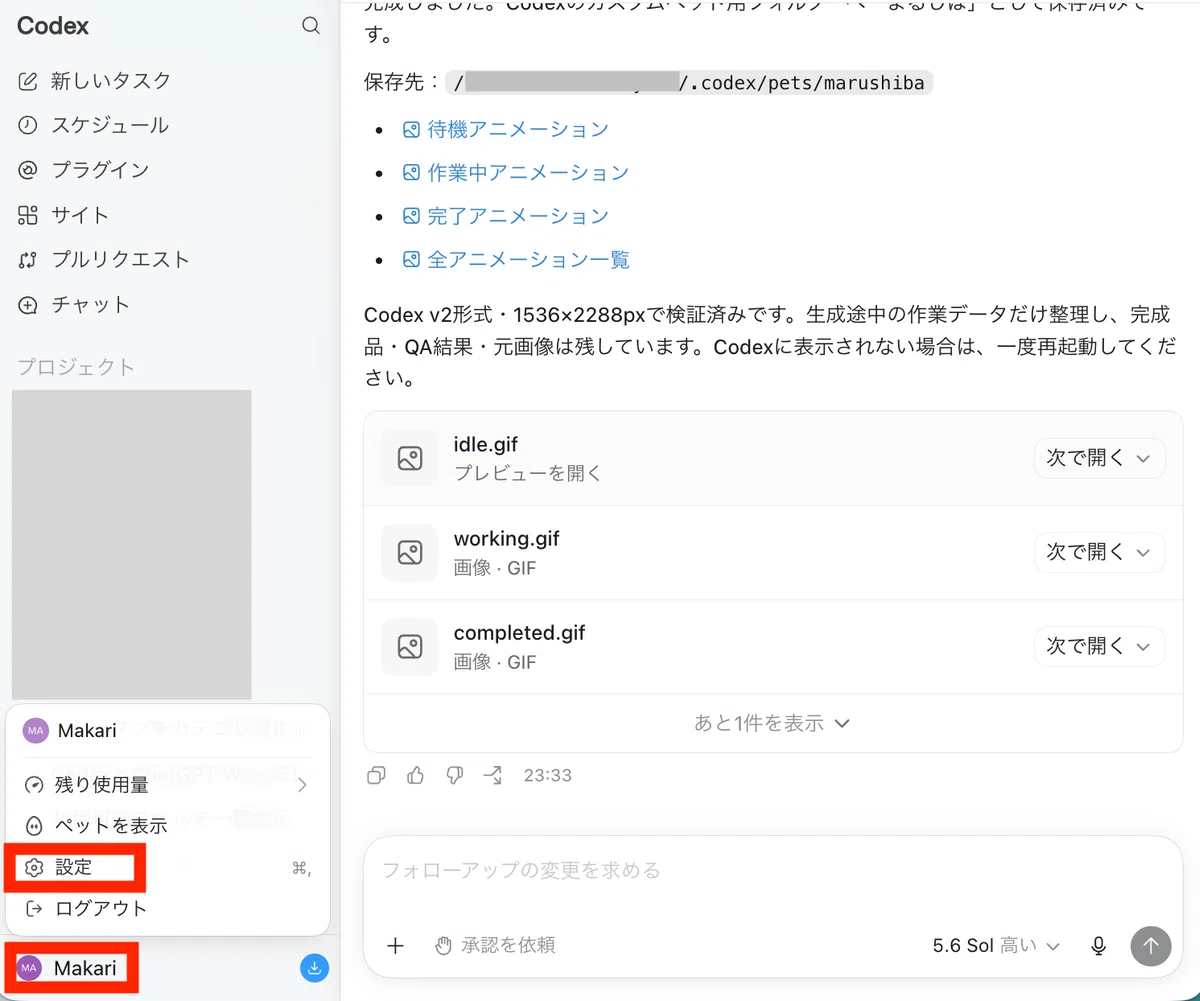Click the idle.gif file image icon
Image resolution: width=1200 pixels, height=1001 pixels.
(x=409, y=458)
